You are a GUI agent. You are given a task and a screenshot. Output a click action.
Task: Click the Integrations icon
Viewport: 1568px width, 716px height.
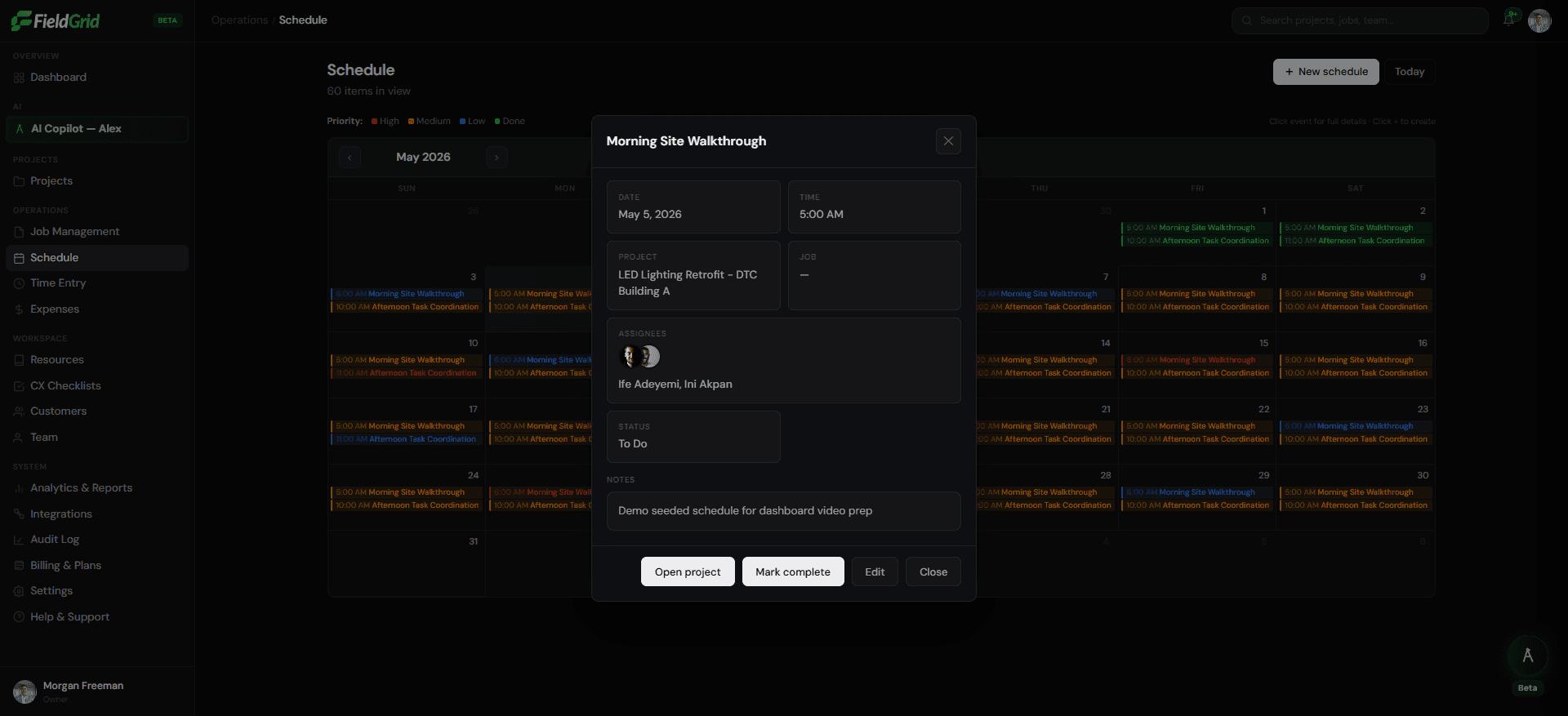coord(19,514)
